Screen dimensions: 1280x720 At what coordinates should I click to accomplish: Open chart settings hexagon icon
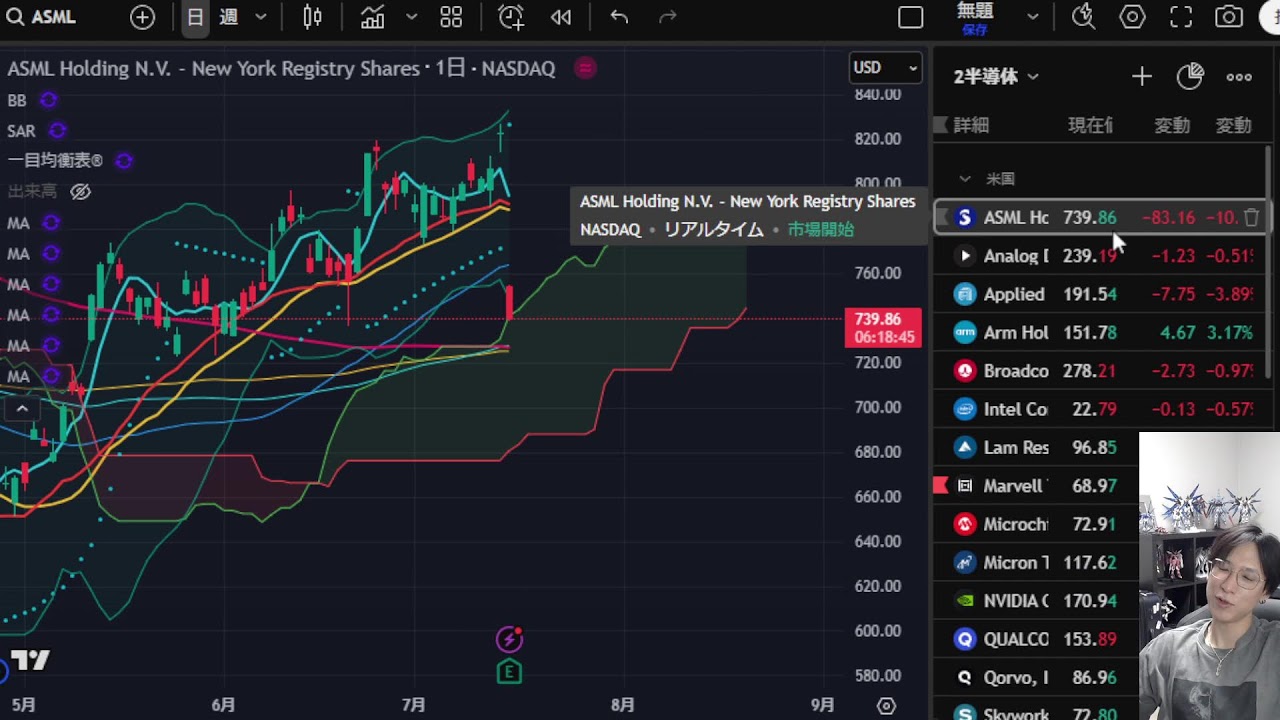(1132, 17)
